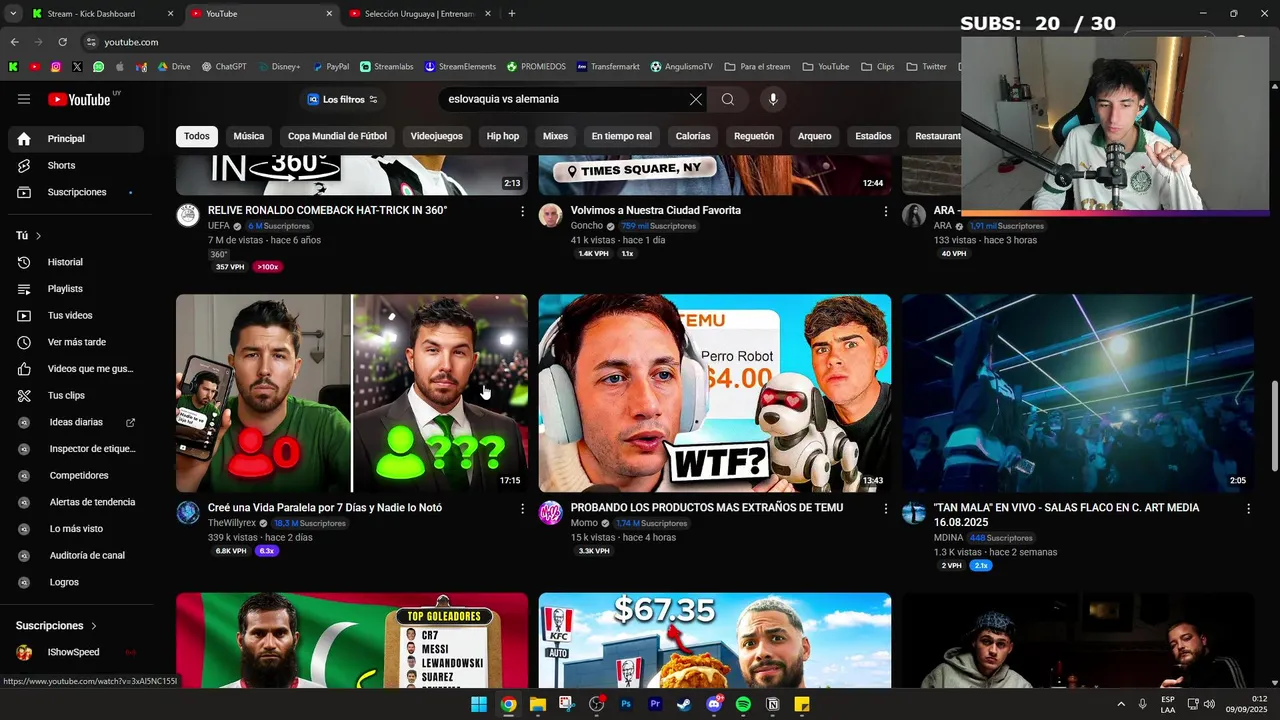Open Playlists in the sidebar
The height and width of the screenshot is (720, 1280).
[75, 289]
